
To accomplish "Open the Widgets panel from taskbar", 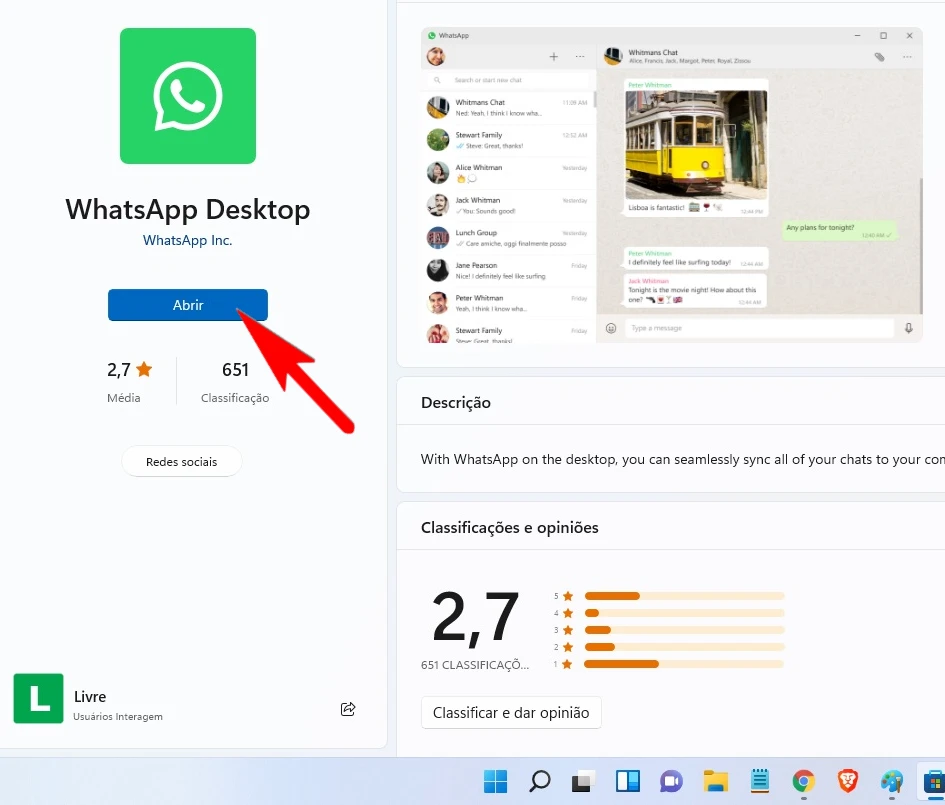I will point(627,782).
